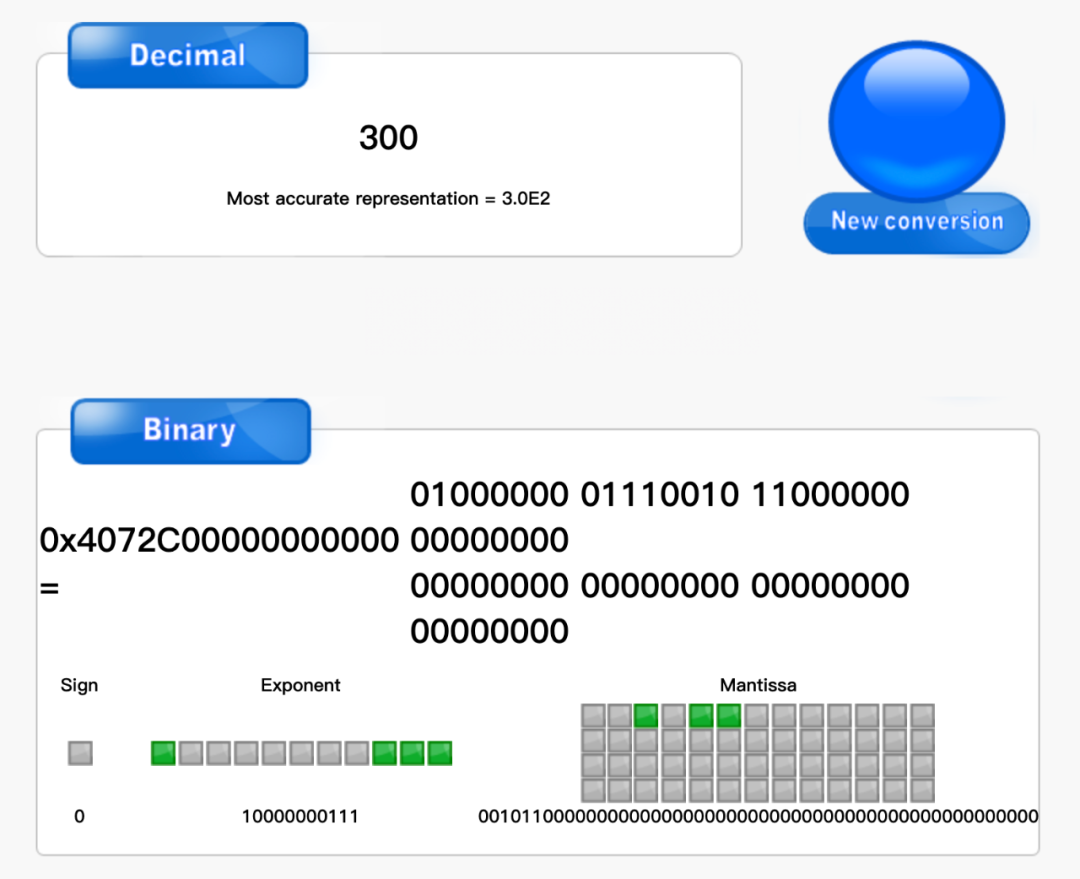The height and width of the screenshot is (879, 1080).
Task: Click the Exponent label
Action: point(300,685)
